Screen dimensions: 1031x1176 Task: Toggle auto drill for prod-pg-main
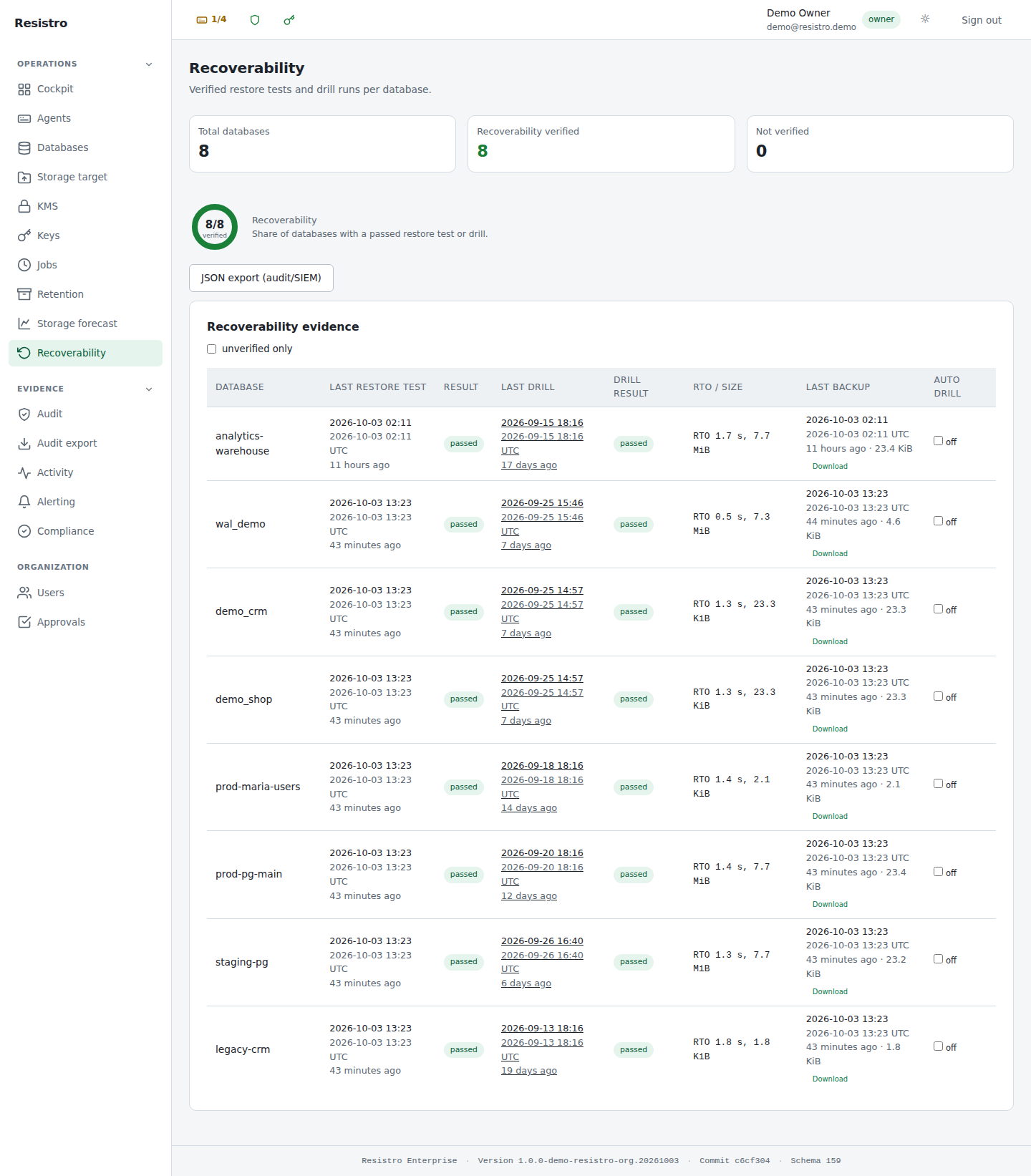tap(938, 872)
